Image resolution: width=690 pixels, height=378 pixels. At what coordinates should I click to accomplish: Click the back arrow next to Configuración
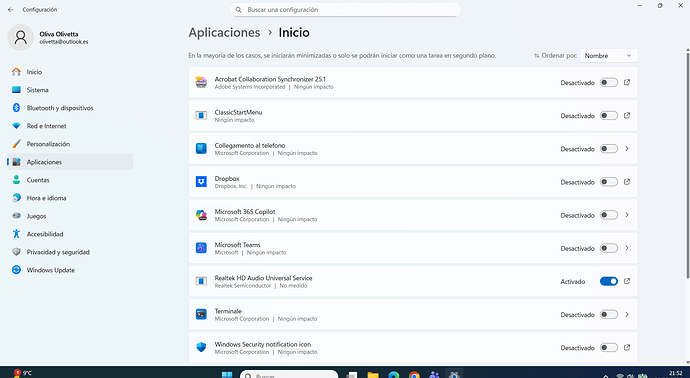(x=11, y=10)
